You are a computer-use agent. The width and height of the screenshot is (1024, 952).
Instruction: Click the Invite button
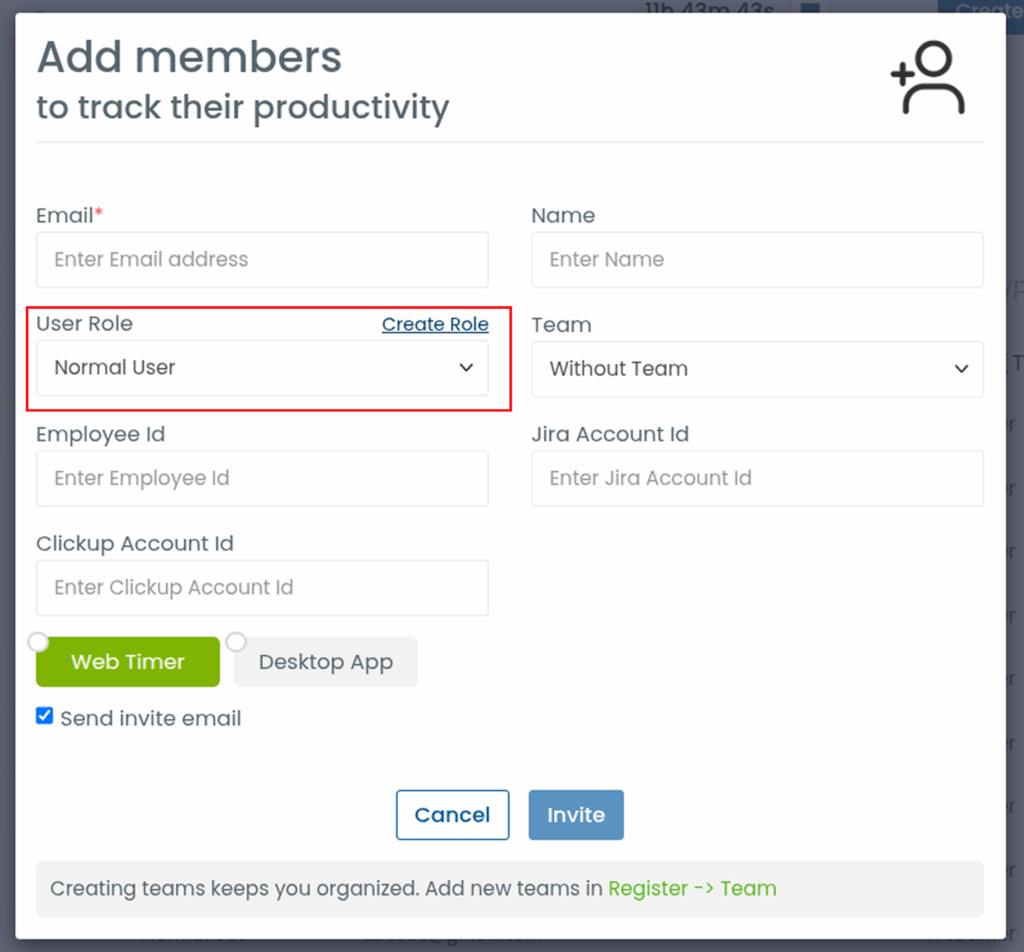point(576,815)
